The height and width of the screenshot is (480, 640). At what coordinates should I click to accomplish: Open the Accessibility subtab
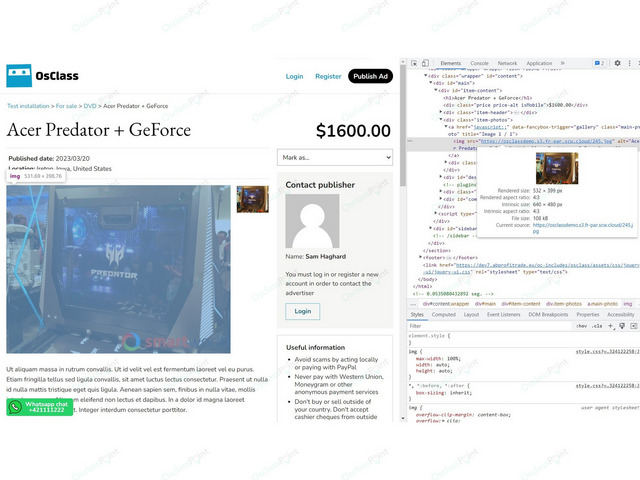pyautogui.click(x=621, y=315)
